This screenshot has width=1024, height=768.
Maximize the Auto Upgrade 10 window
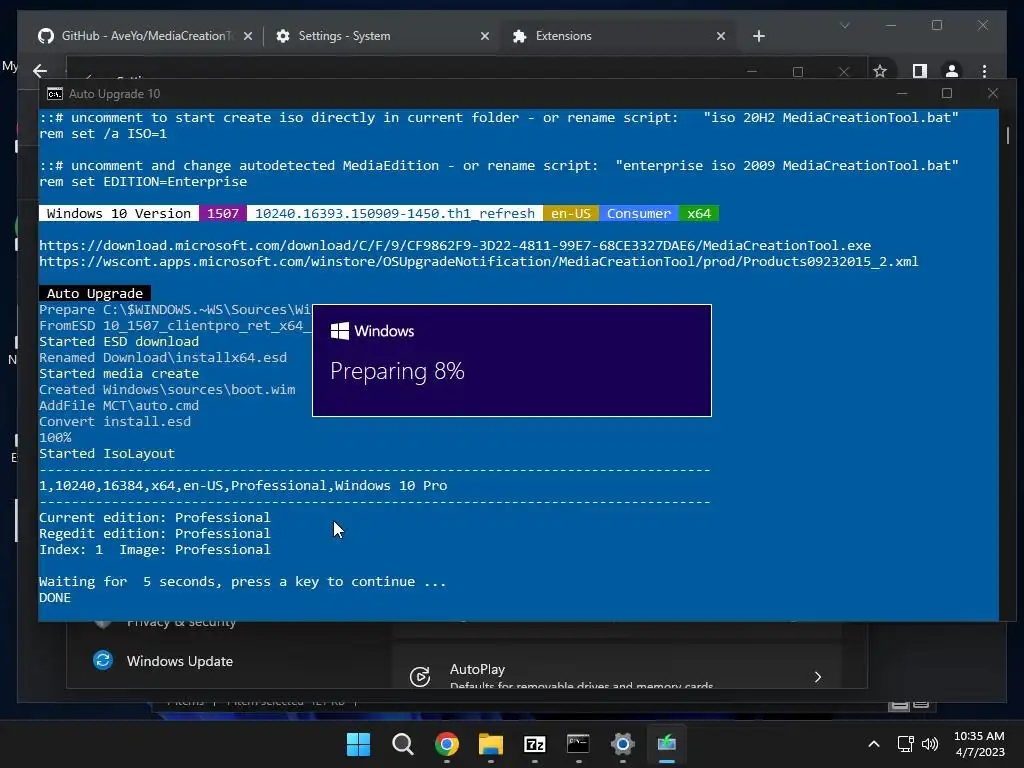pyautogui.click(x=946, y=93)
